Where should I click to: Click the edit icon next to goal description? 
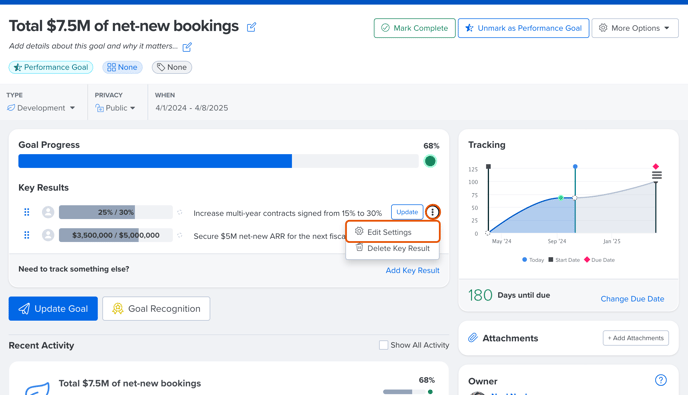(x=187, y=47)
